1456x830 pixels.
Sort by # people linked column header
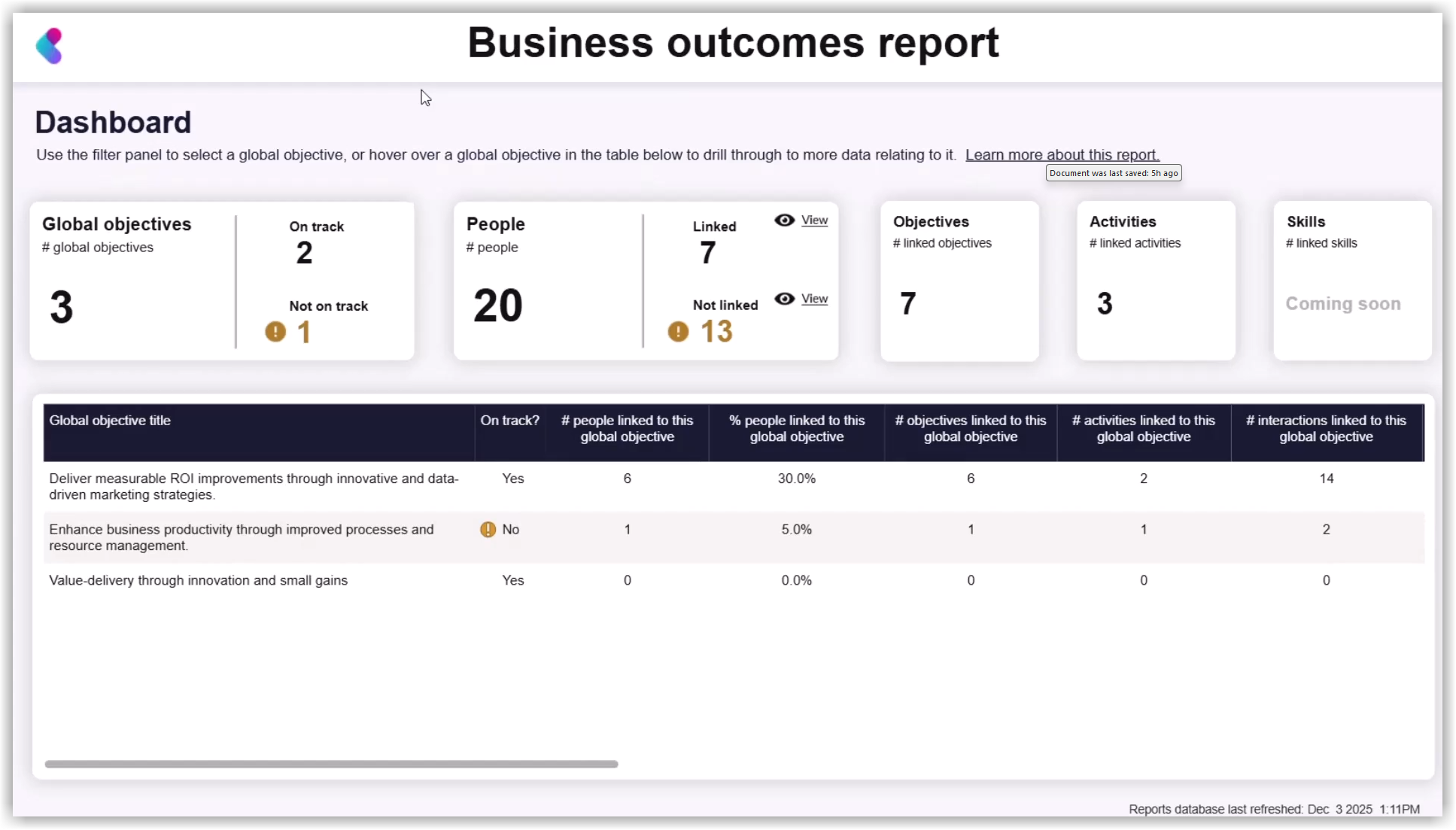pyautogui.click(x=628, y=429)
